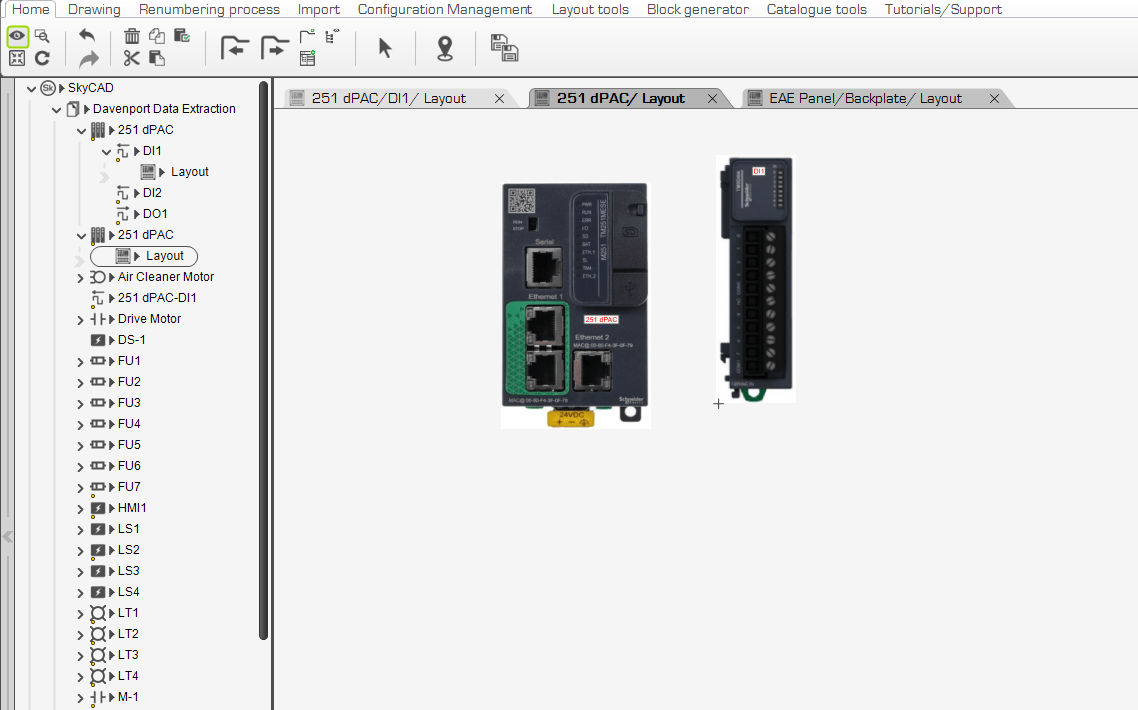This screenshot has width=1138, height=710.
Task: Collapse the Davenport Data Extraction node
Action: (x=56, y=109)
